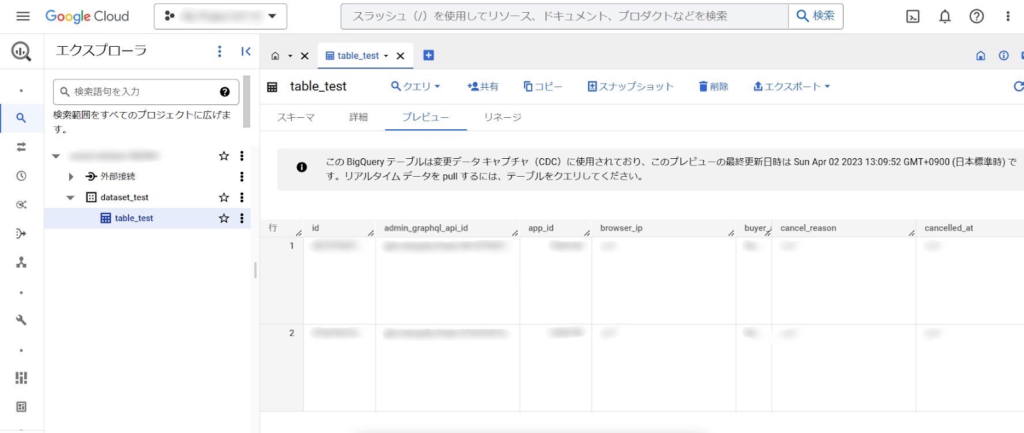Expand the external connections node (外部接続)
The image size is (1024, 433).
[x=71, y=177]
